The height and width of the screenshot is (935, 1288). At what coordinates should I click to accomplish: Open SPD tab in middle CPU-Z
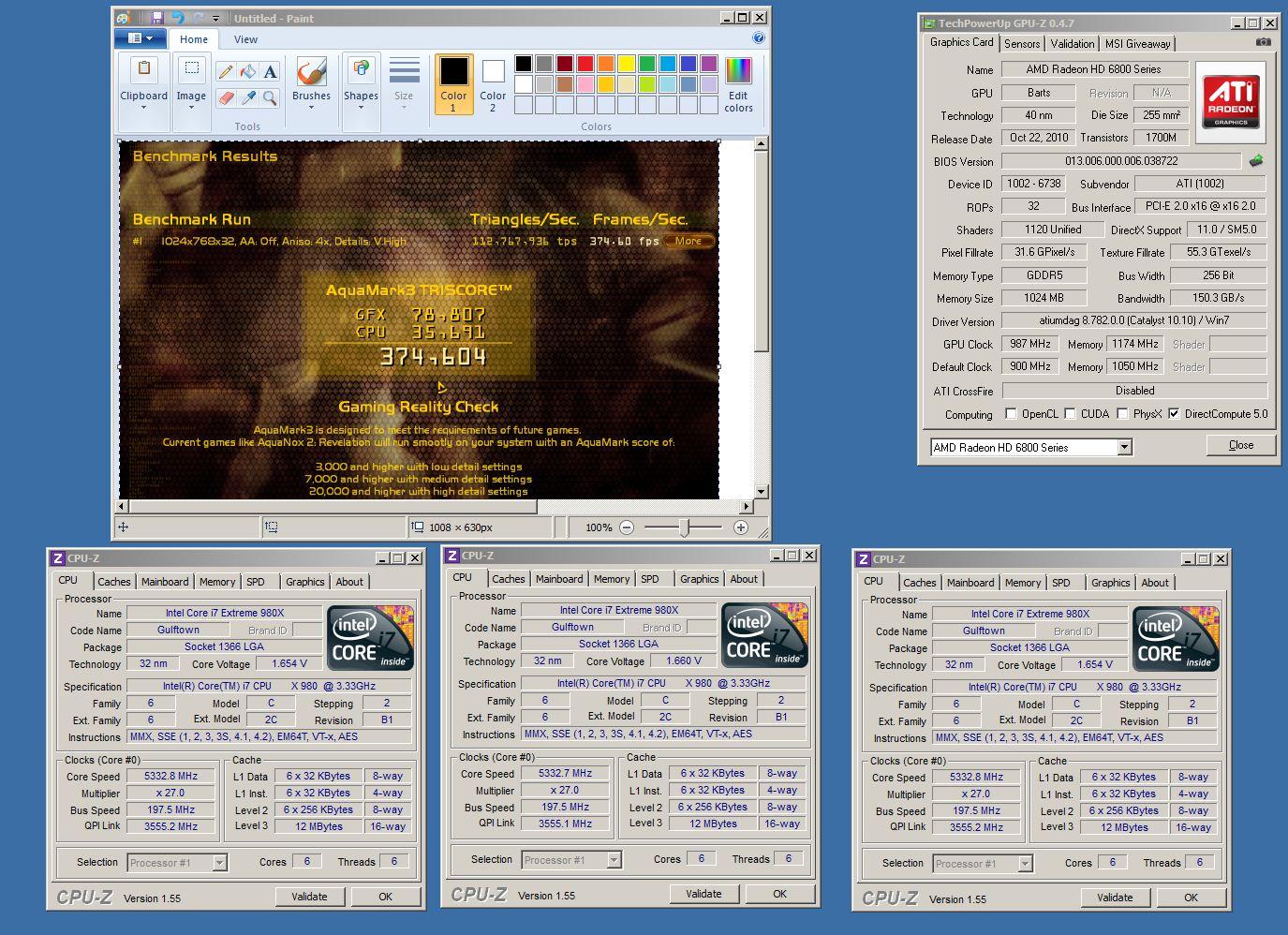(650, 579)
